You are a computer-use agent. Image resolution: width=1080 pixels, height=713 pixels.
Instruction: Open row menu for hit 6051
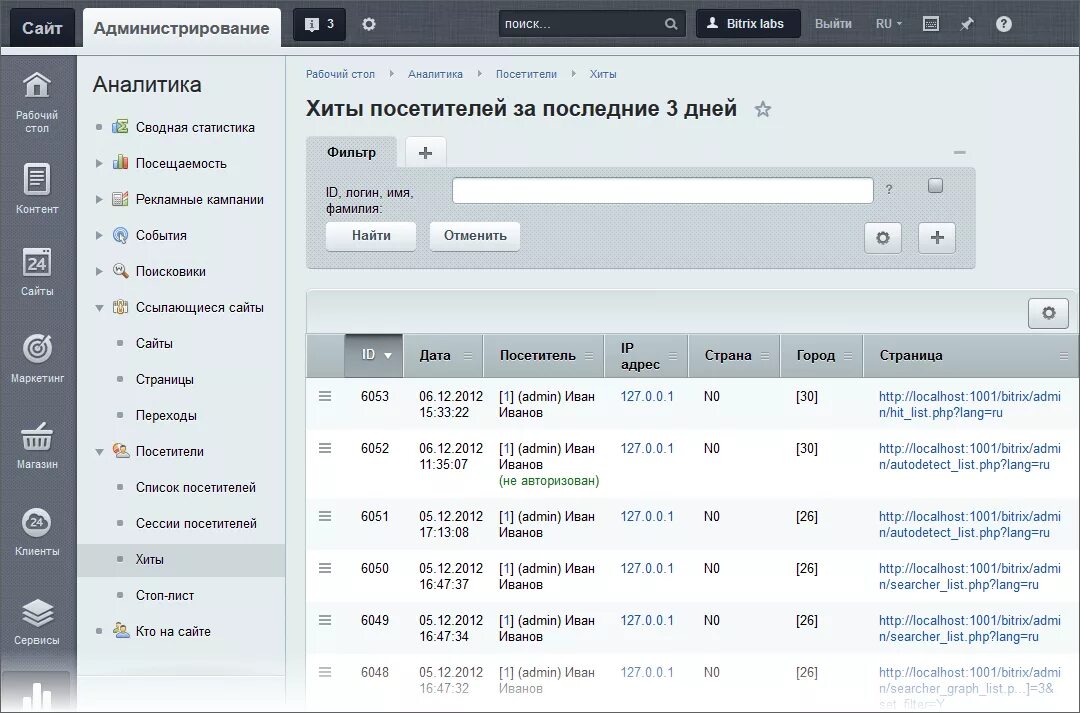(x=325, y=517)
